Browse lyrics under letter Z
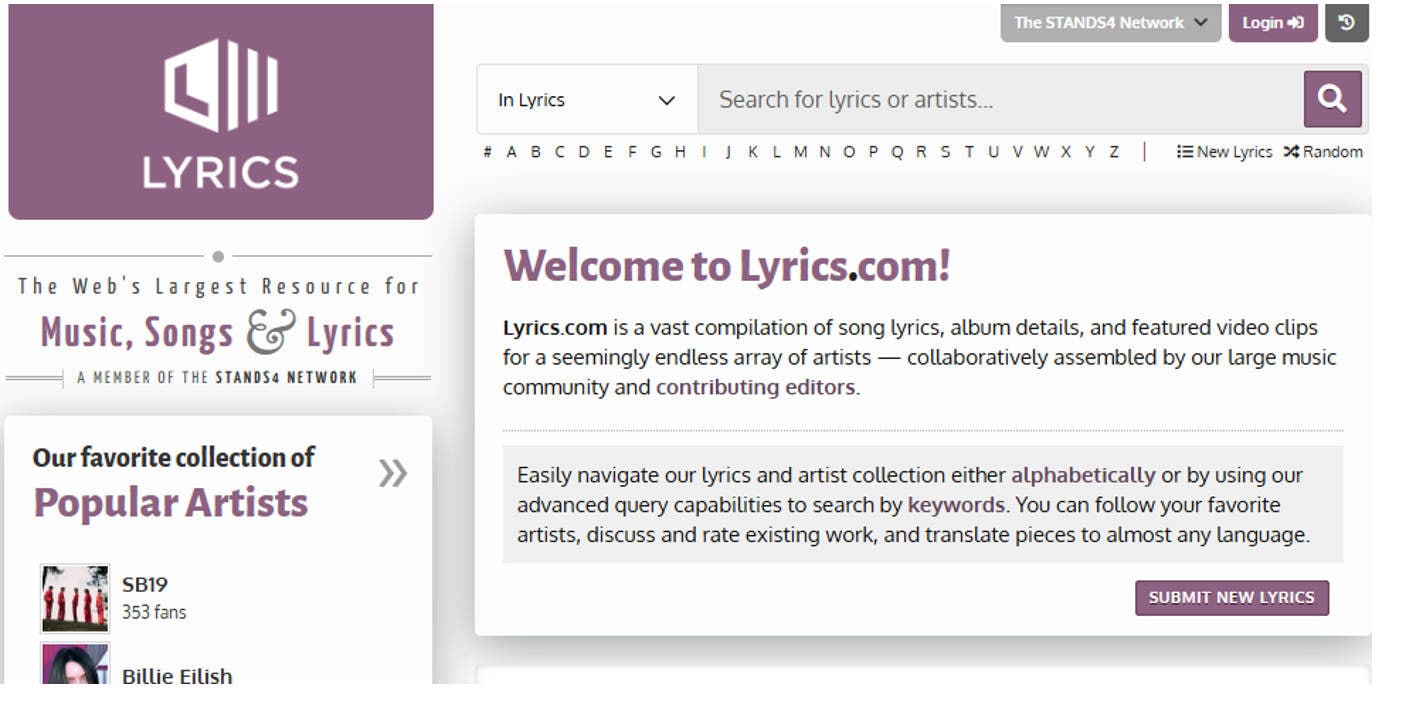Screen dimensions: 1410x702 coord(1114,152)
